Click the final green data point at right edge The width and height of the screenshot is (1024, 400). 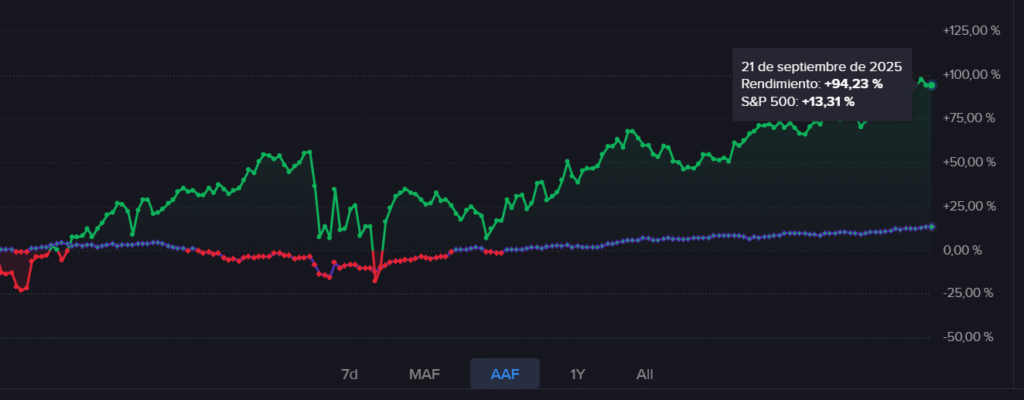point(932,85)
